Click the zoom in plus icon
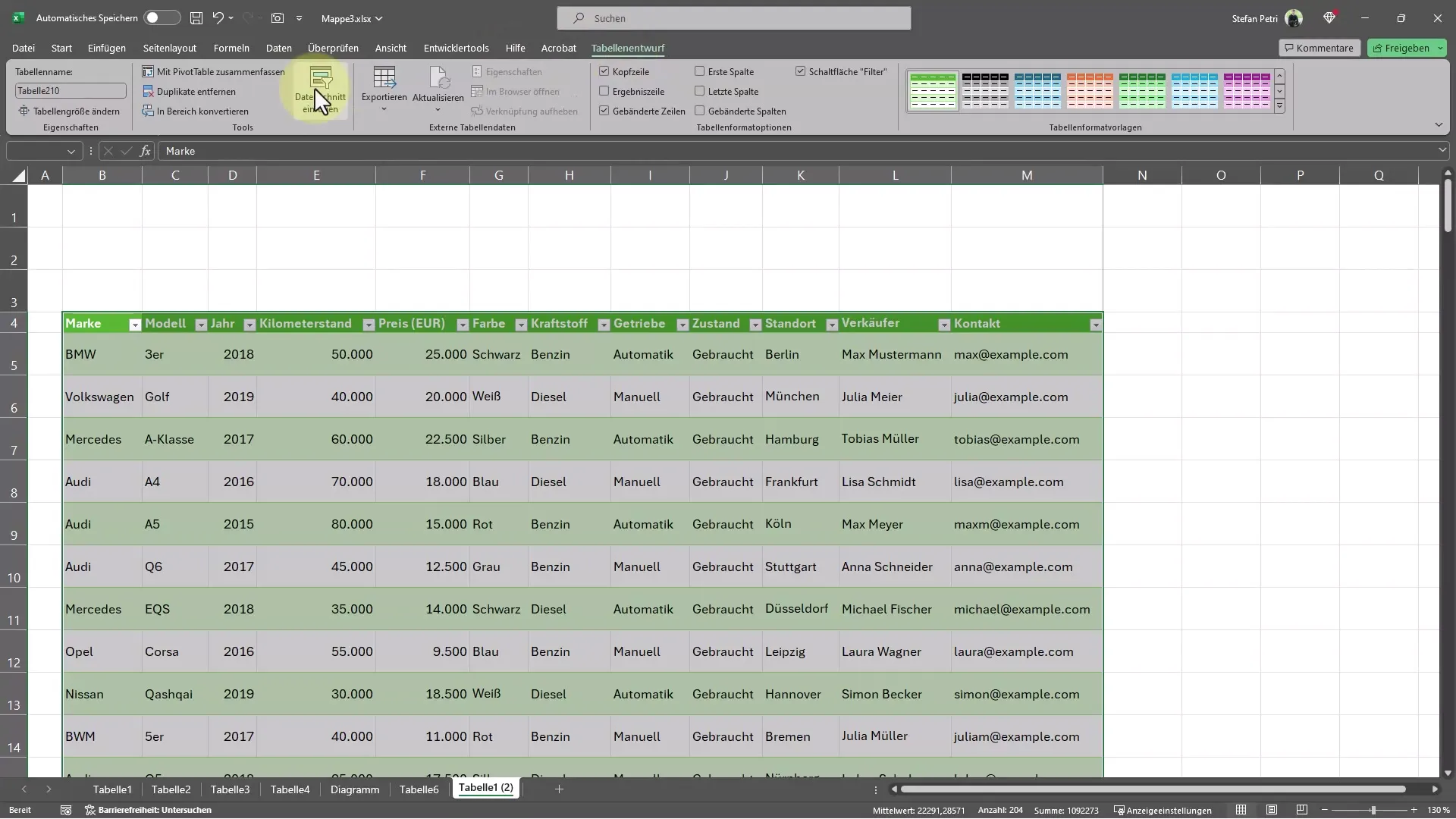1456x819 pixels. tap(1414, 810)
